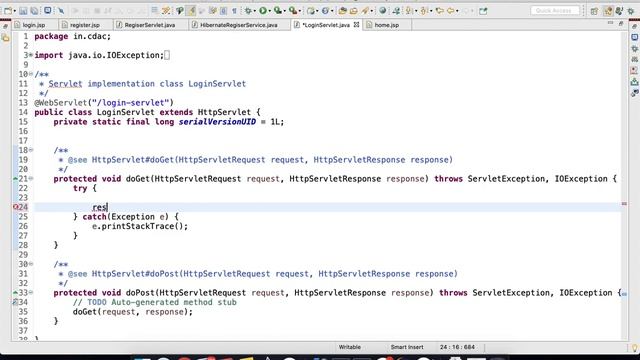The image size is (640, 360).
Task: Click the Open Type folder icon
Action: (x=342, y=11)
